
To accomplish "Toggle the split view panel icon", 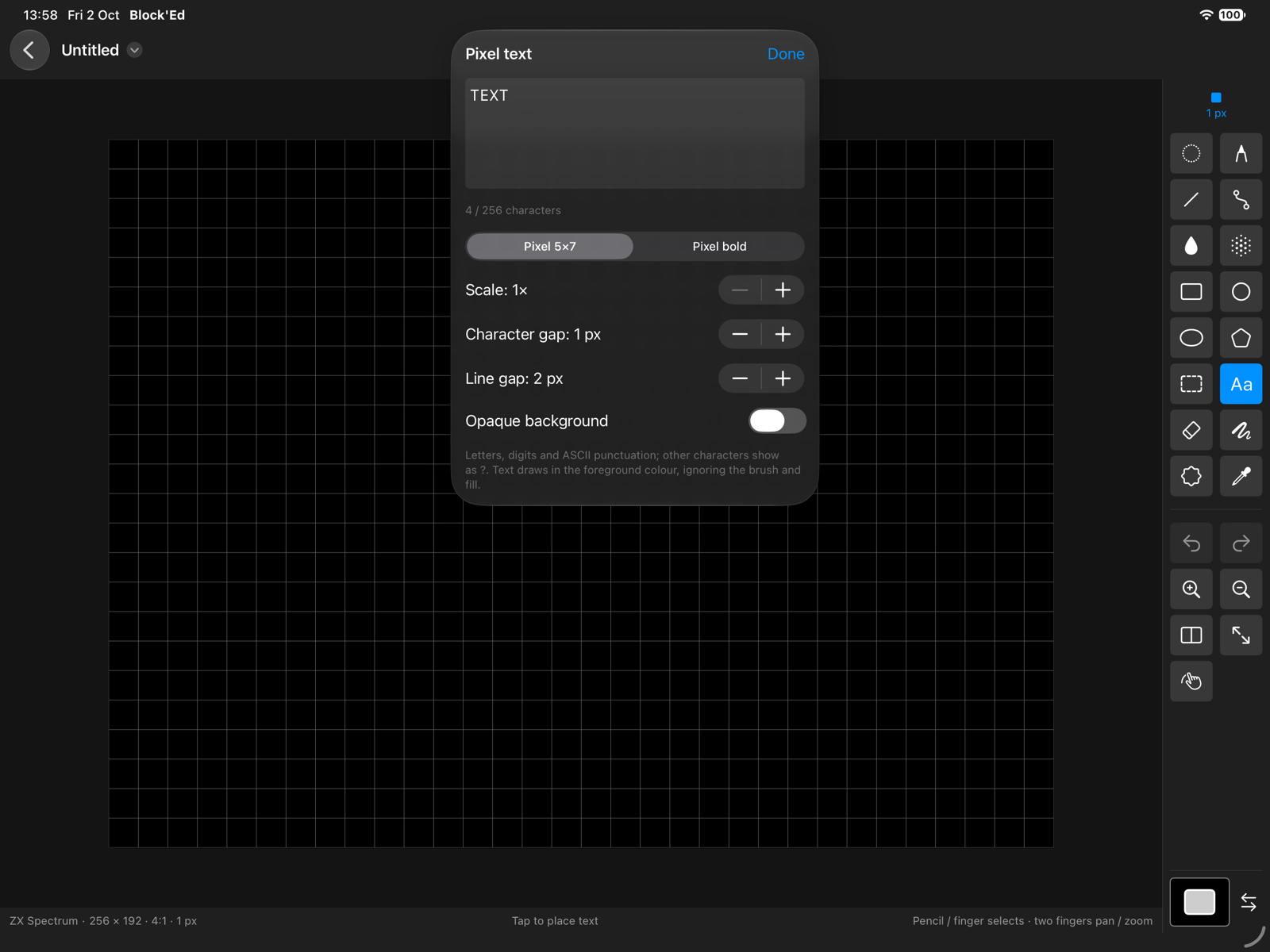I will tap(1191, 635).
